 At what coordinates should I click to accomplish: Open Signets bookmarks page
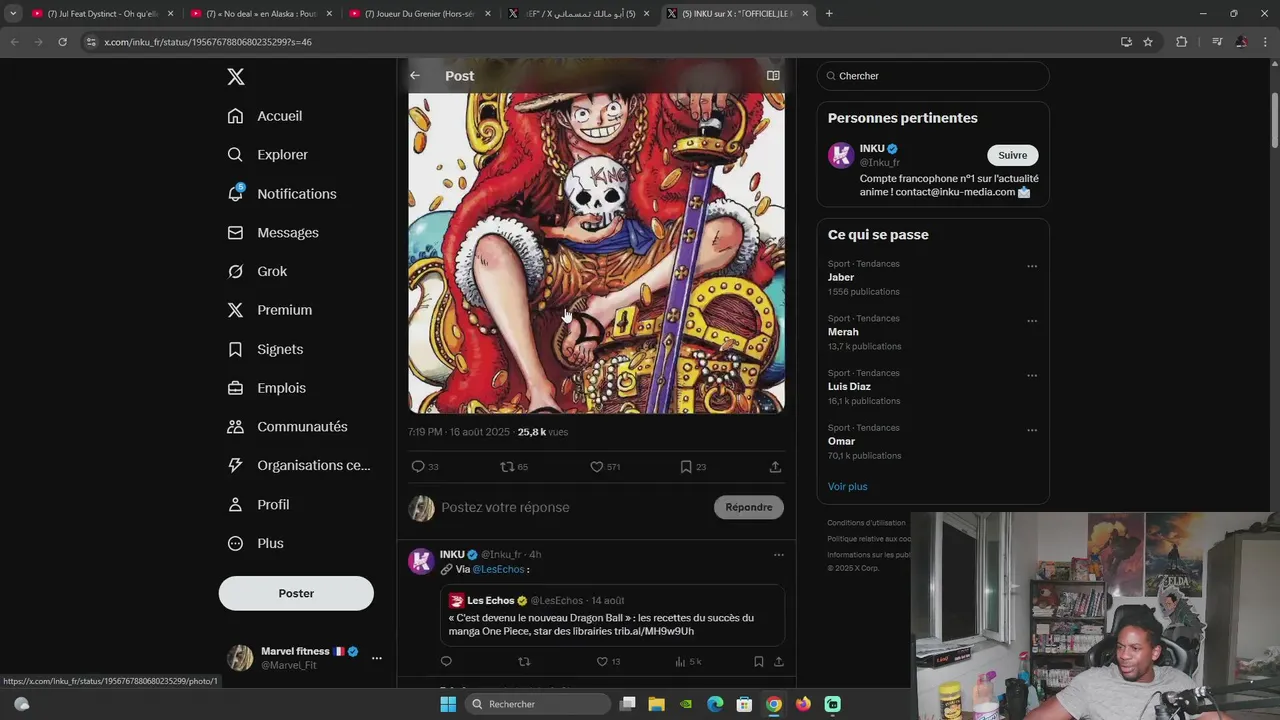click(x=265, y=349)
